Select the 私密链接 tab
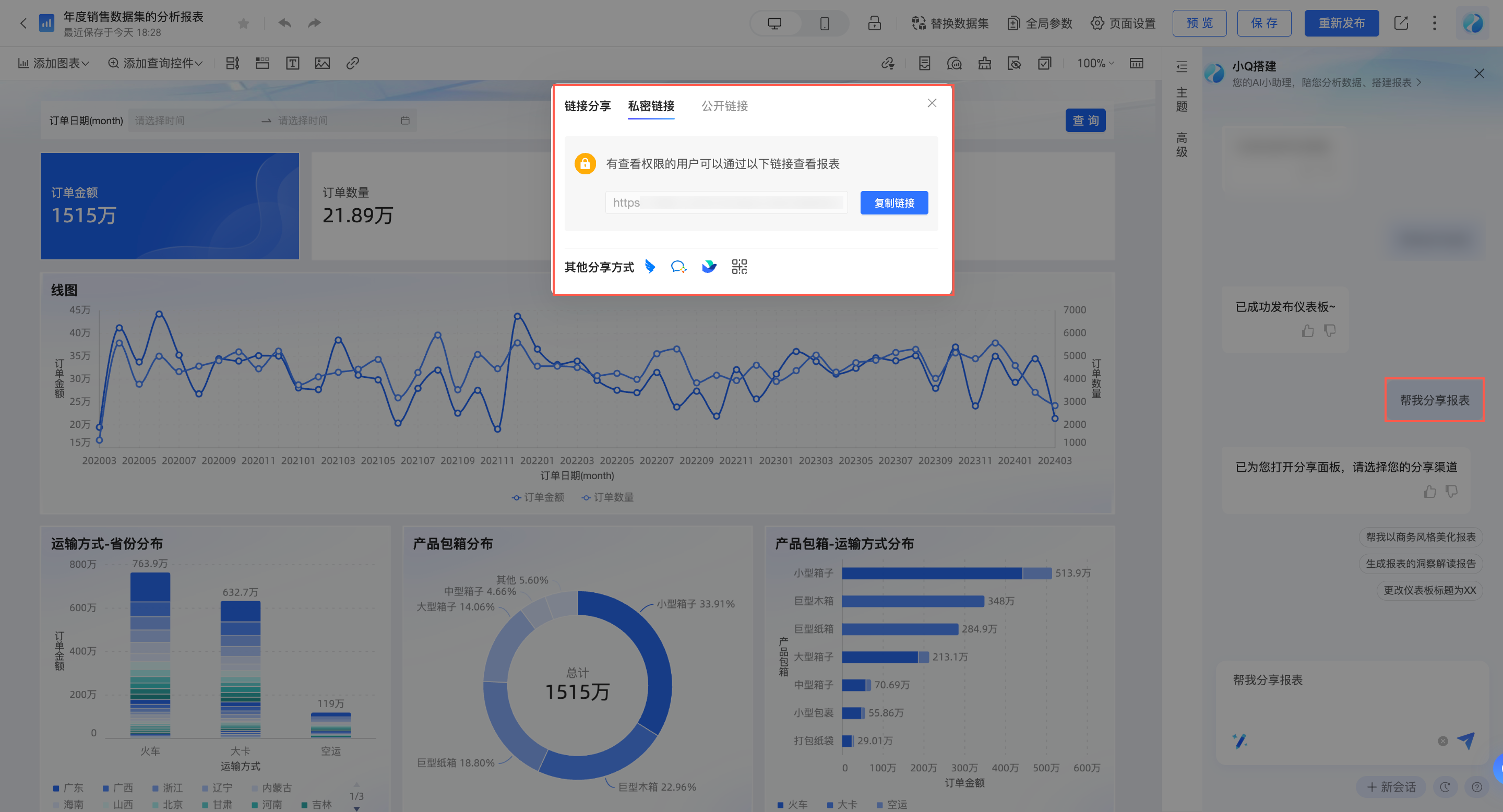Screen dimensions: 1503x812 (x=651, y=106)
